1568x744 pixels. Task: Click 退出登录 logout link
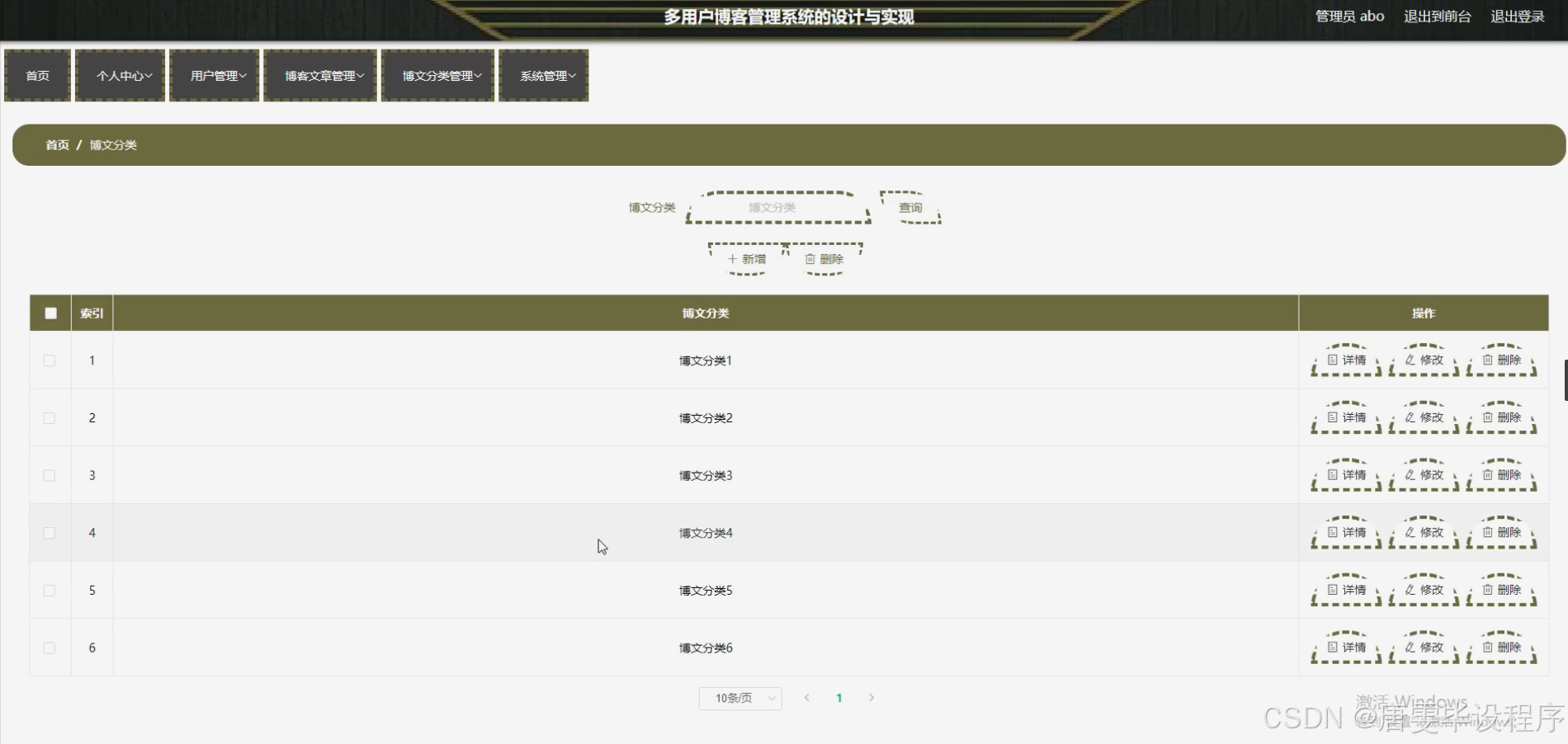(1518, 16)
